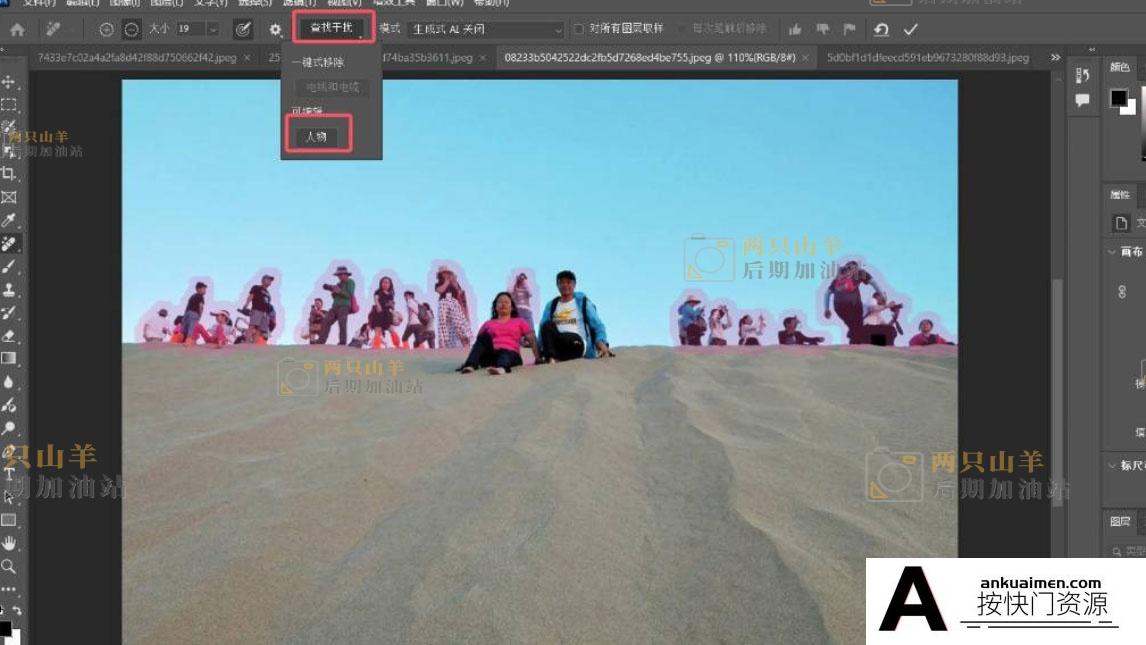Open the Comments panel icon
This screenshot has height=645, width=1146.
(x=1082, y=100)
